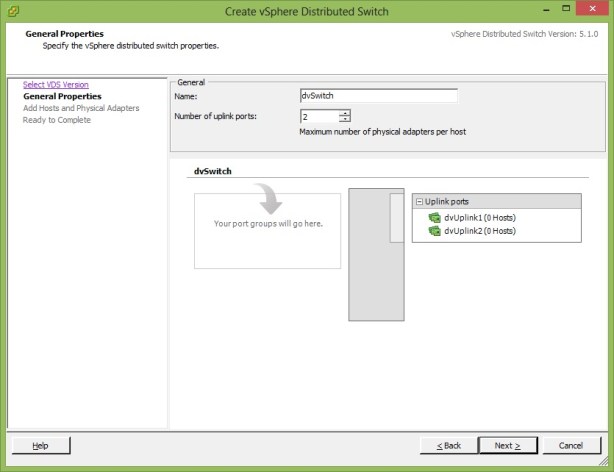
Task: Go back with the Back button
Action: pos(449,445)
